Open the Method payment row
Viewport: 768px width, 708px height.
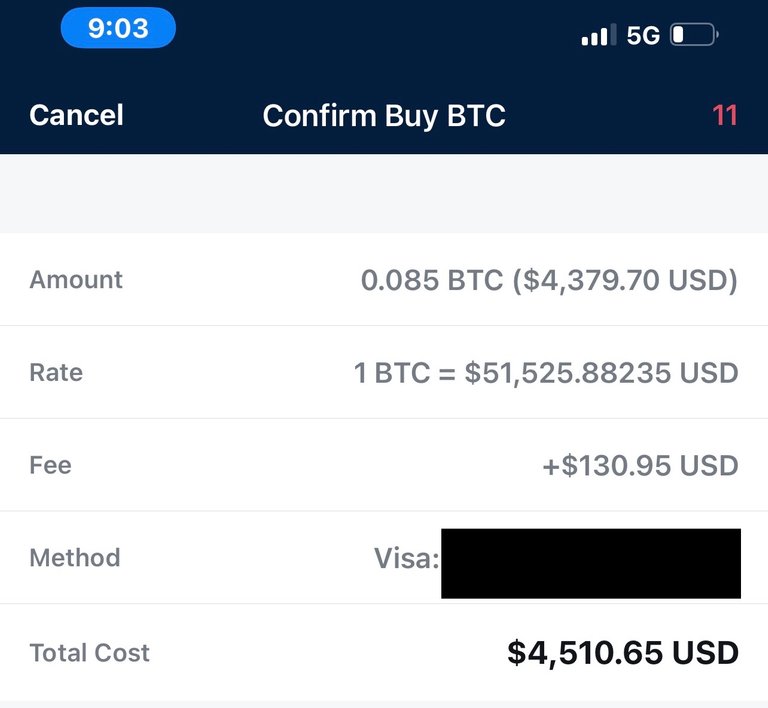pyautogui.click(x=384, y=558)
